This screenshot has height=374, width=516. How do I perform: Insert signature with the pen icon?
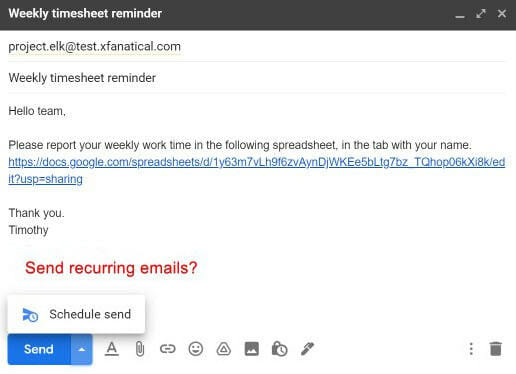(x=307, y=349)
